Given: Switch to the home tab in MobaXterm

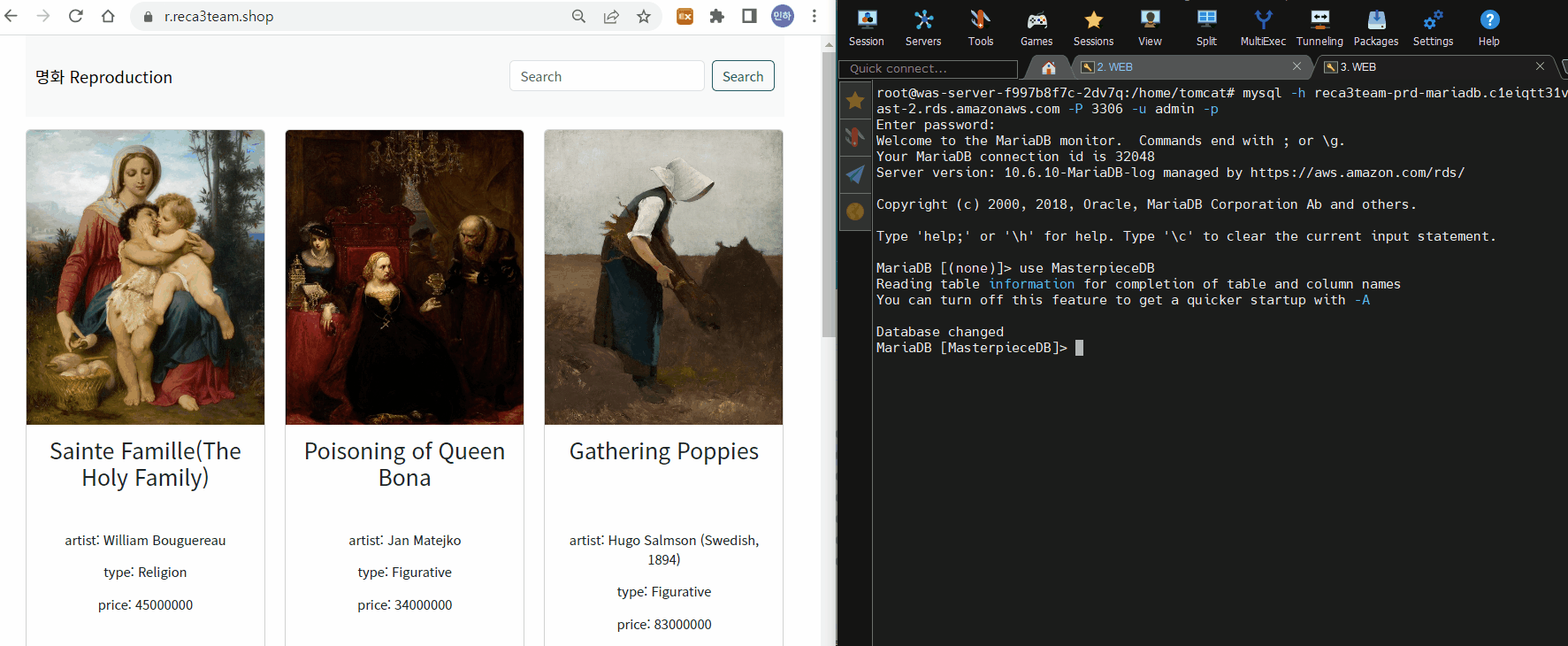Looking at the screenshot, I should (1048, 67).
